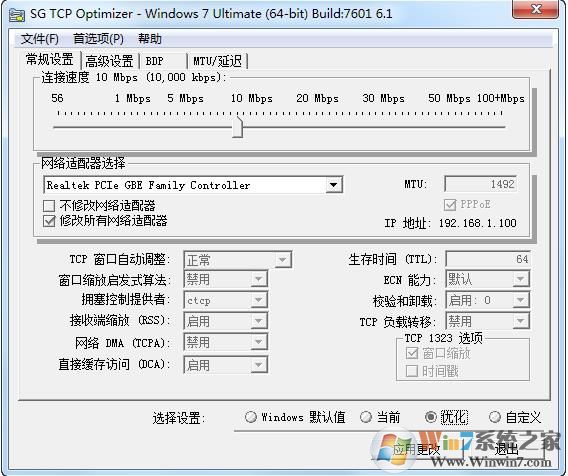Switch to the 常规设置 tab
Image resolution: width=568 pixels, height=476 pixels.
tap(50, 59)
